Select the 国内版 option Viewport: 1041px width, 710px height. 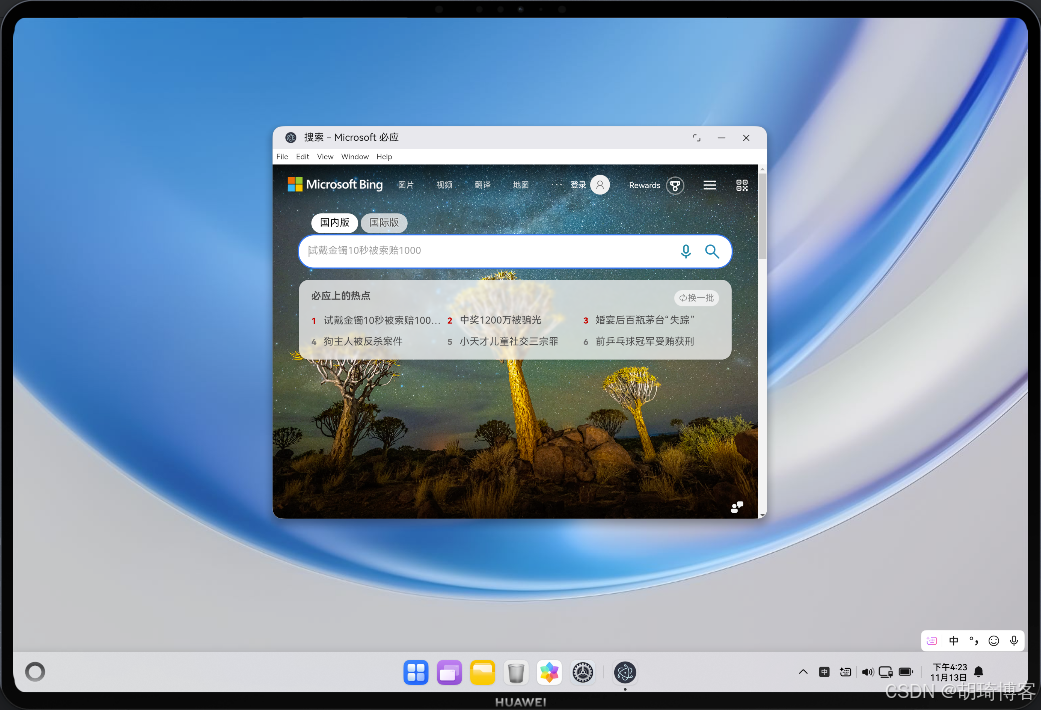tap(334, 222)
